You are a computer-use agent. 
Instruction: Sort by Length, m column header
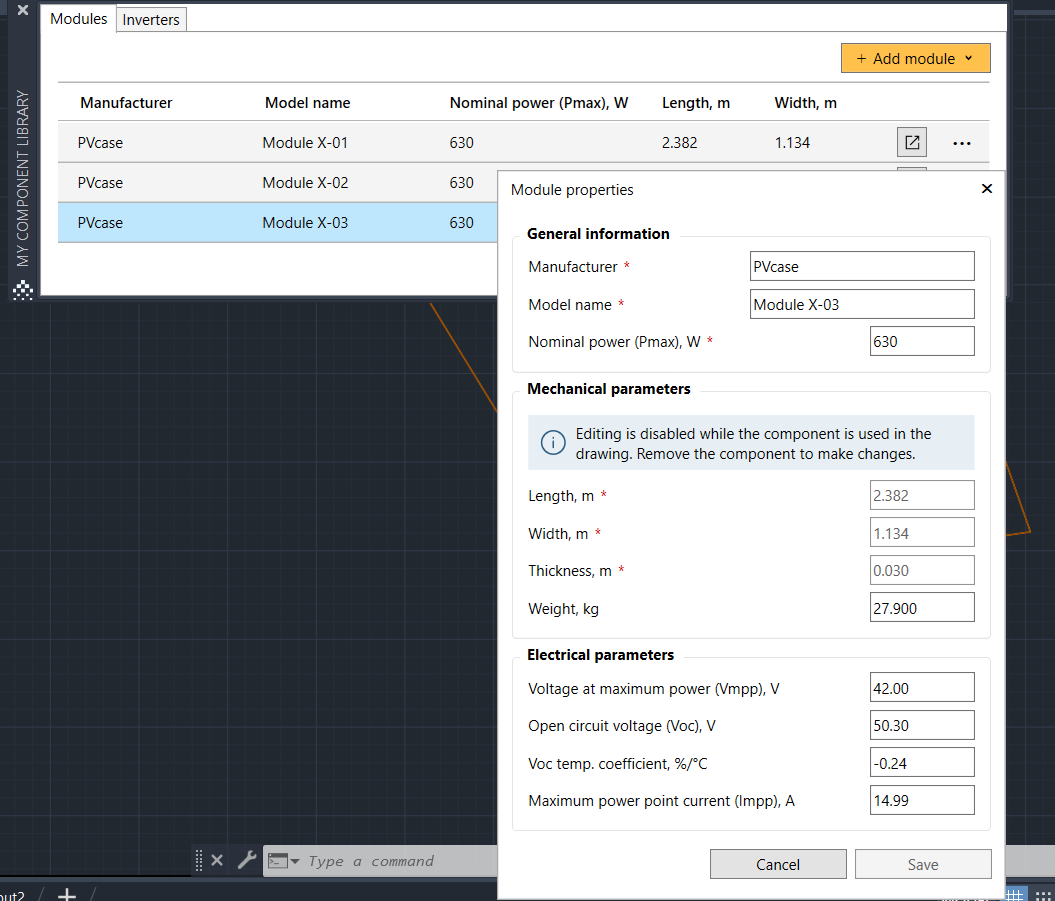point(696,102)
